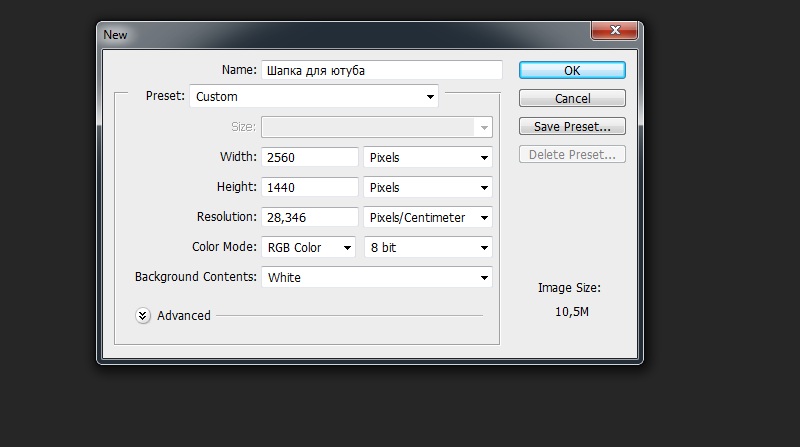This screenshot has height=447, width=800.
Task: Click the OK button
Action: click(x=572, y=70)
